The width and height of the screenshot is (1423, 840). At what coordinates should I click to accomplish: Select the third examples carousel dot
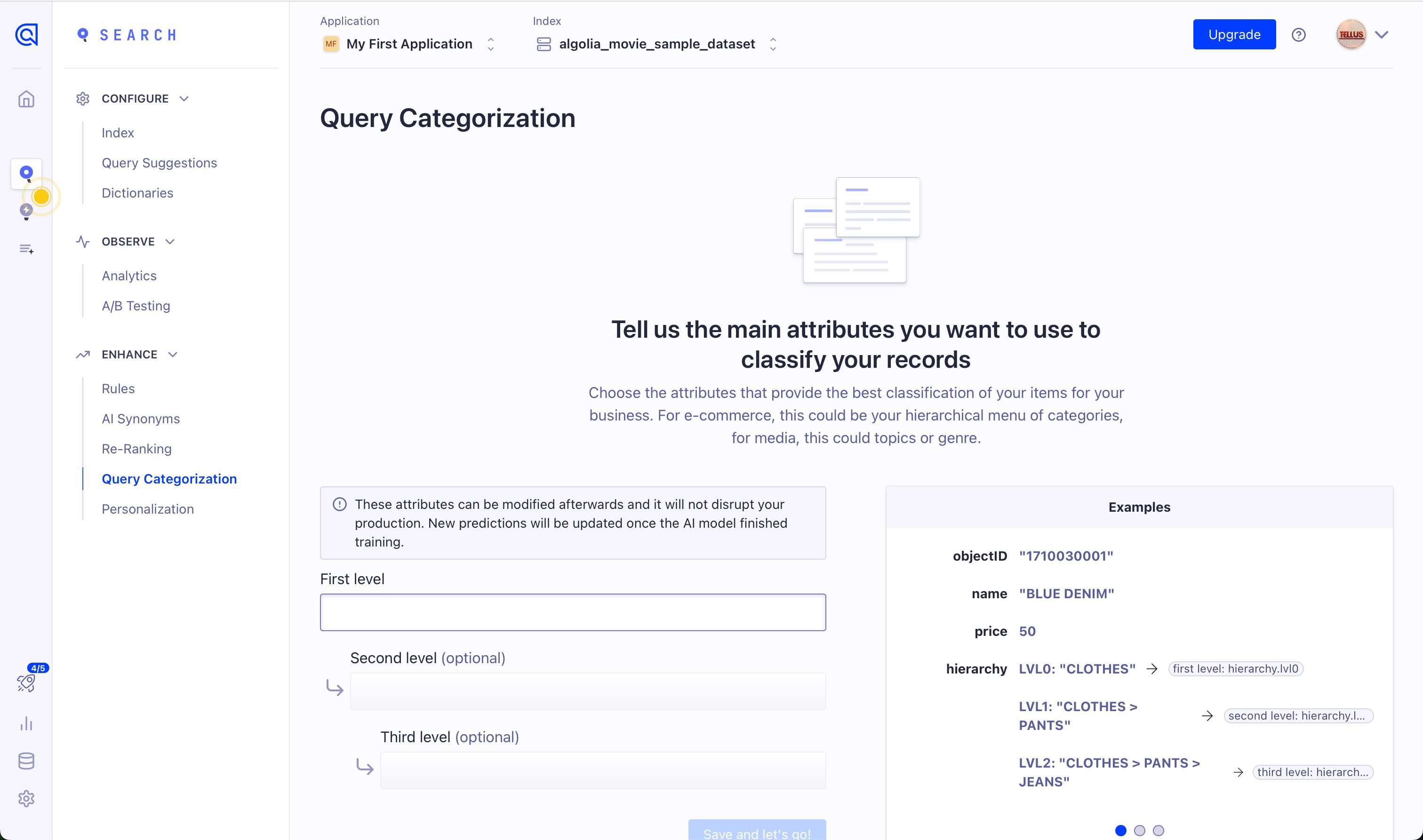[x=1159, y=831]
